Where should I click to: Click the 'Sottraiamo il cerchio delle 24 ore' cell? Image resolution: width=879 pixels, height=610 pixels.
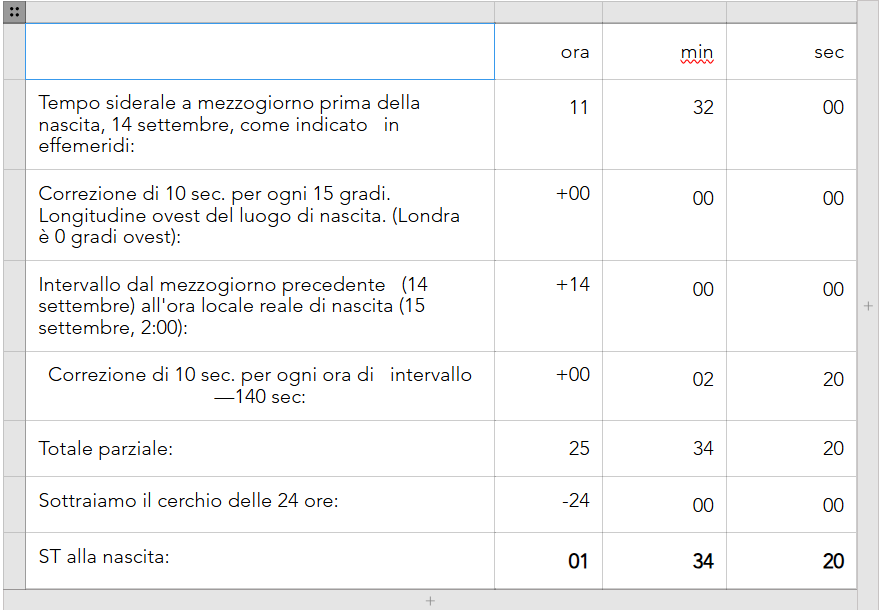pos(260,505)
